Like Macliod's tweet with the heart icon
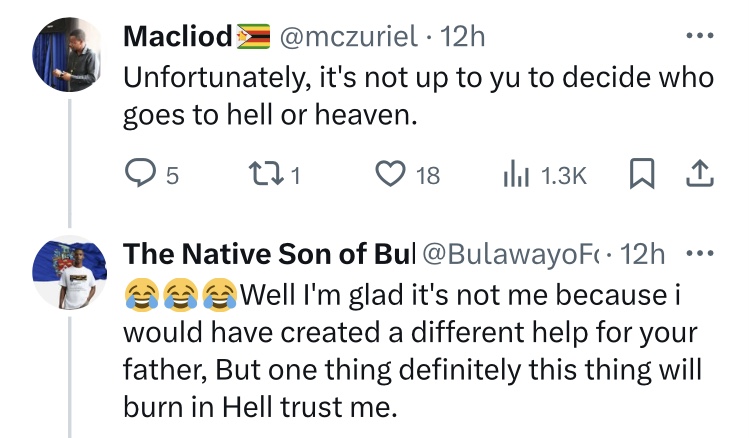 pyautogui.click(x=391, y=176)
